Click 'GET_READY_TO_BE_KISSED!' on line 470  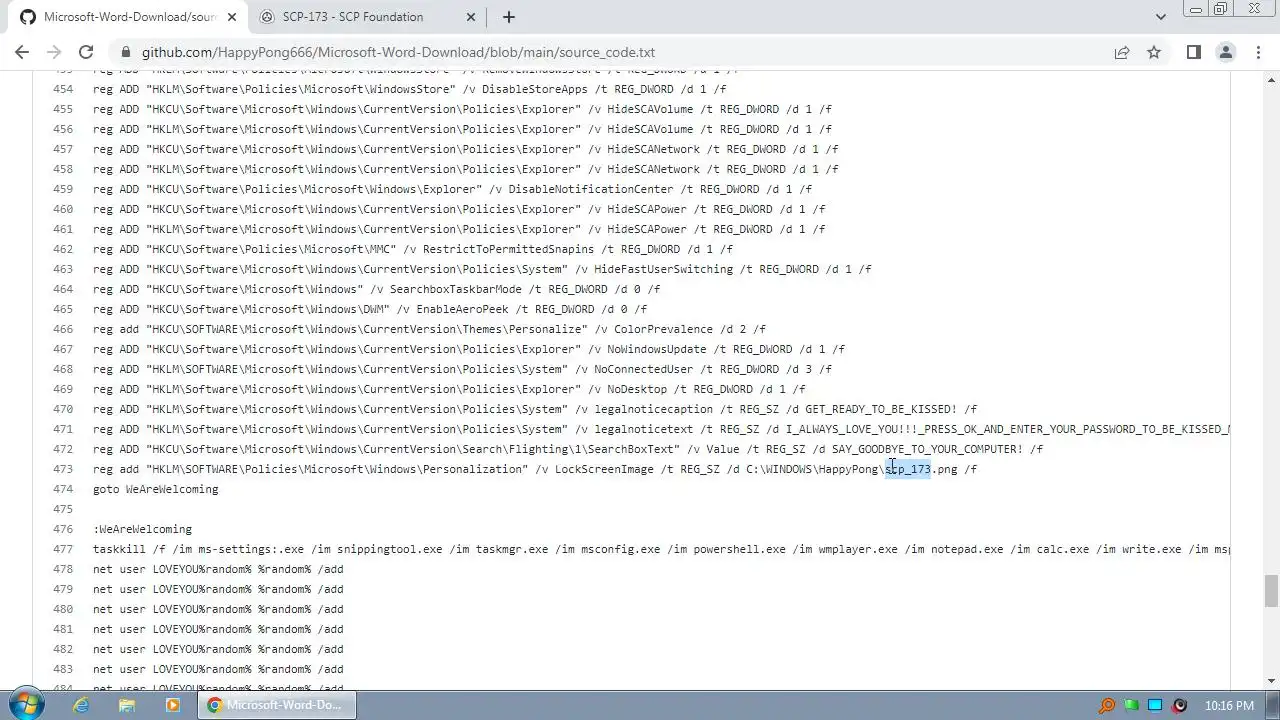[x=881, y=409]
